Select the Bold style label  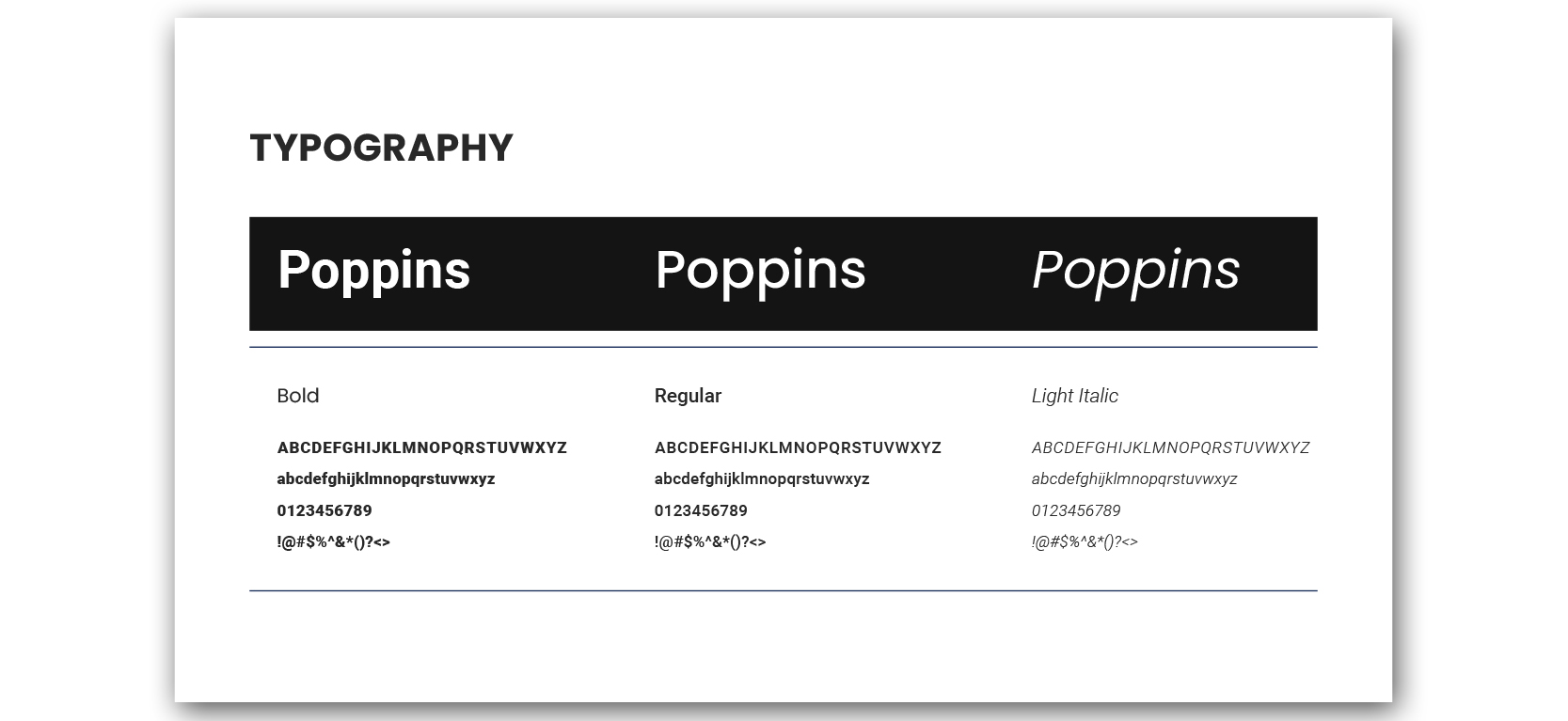pyautogui.click(x=298, y=396)
